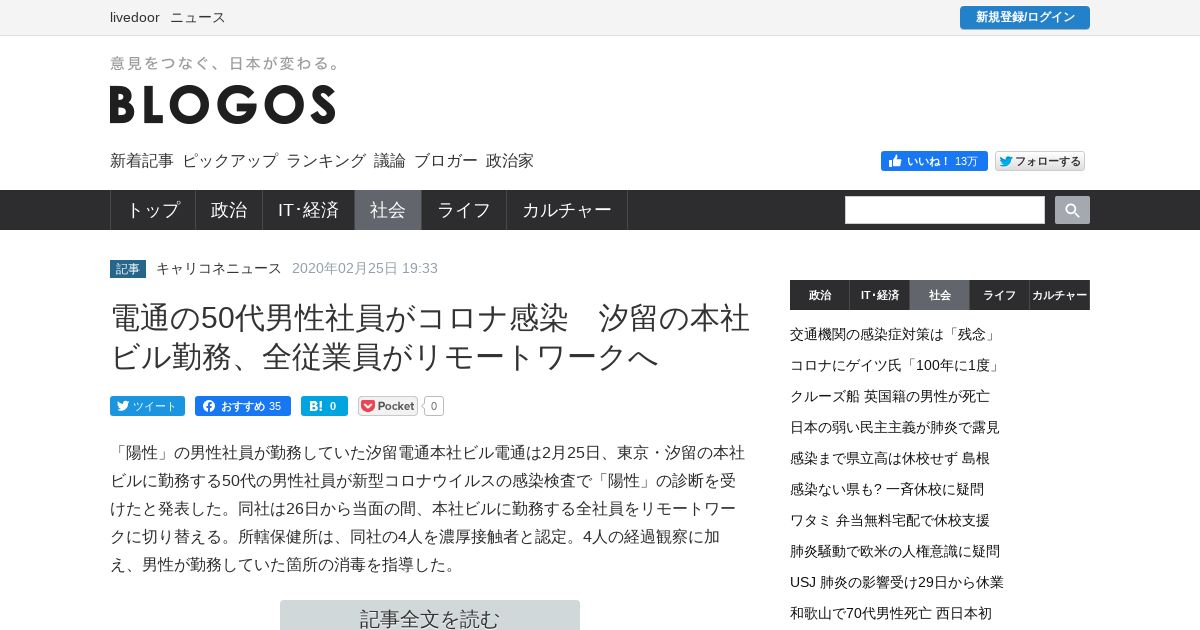Bookmark with Hatena B! button

(x=324, y=406)
